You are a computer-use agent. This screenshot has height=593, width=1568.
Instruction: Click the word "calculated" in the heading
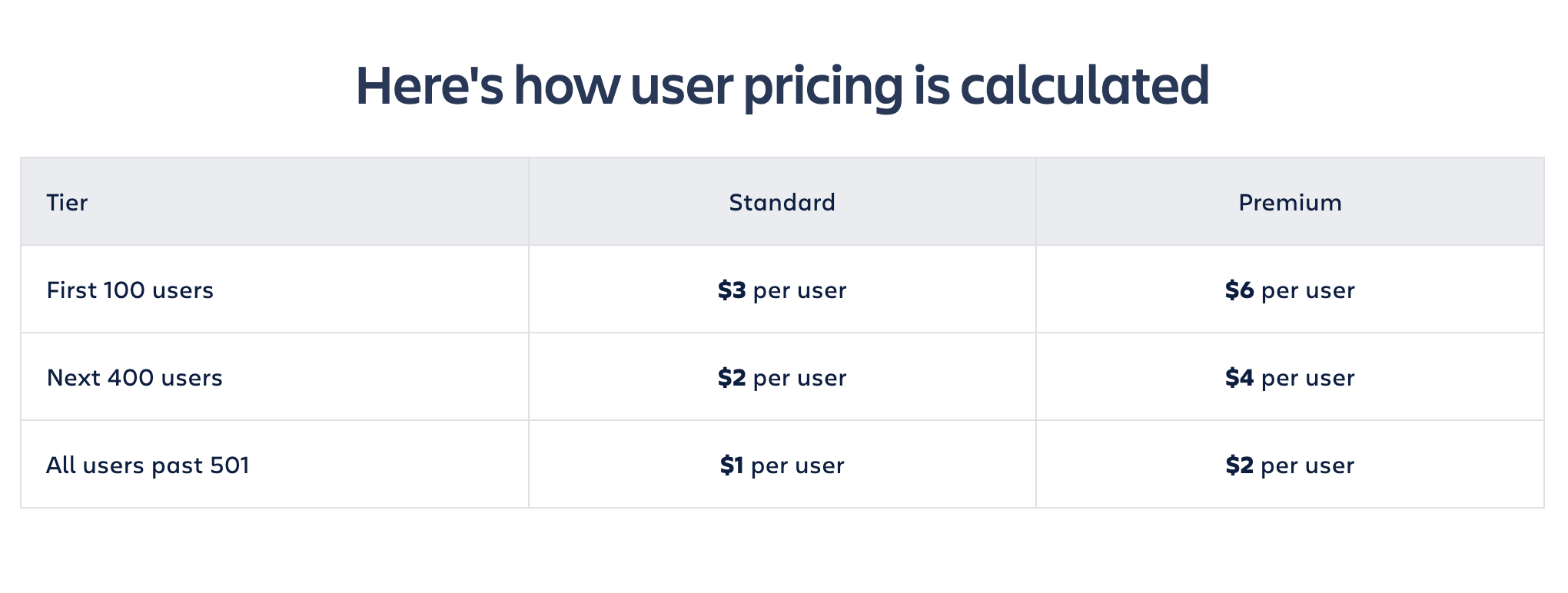point(1085,86)
